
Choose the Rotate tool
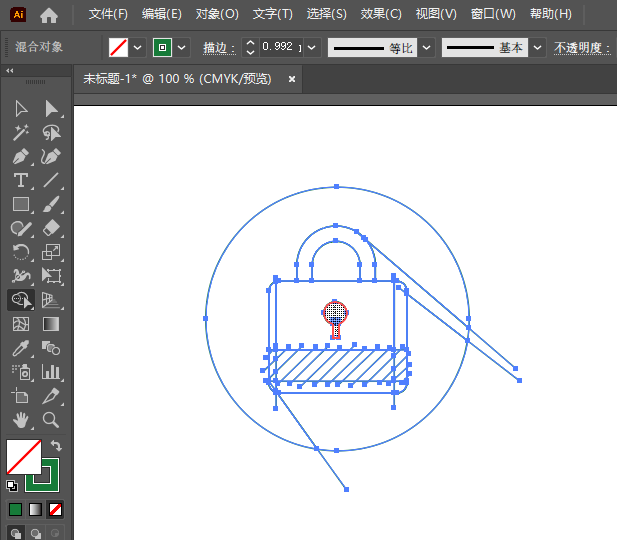point(21,252)
